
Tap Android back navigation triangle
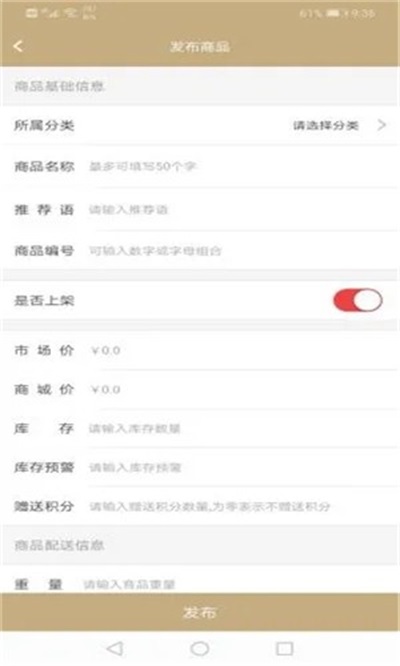pos(115,648)
